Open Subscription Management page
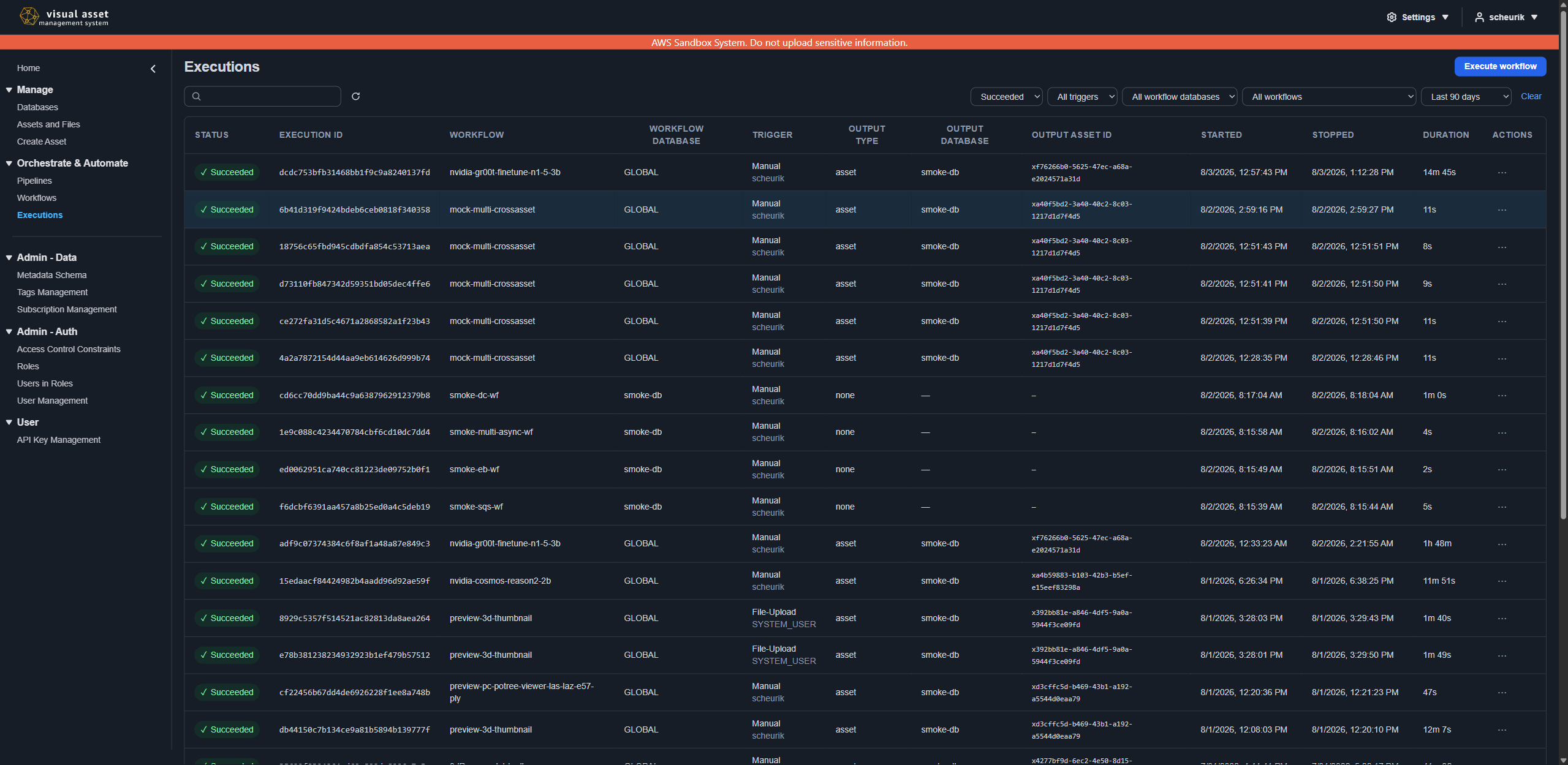 67,309
